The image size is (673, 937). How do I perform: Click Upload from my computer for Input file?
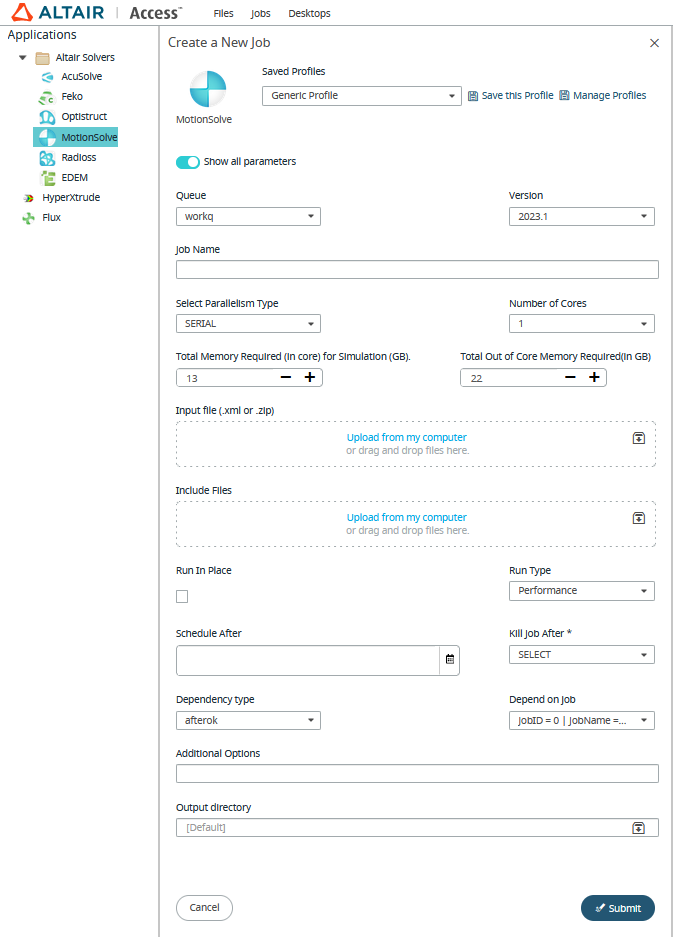(x=406, y=437)
